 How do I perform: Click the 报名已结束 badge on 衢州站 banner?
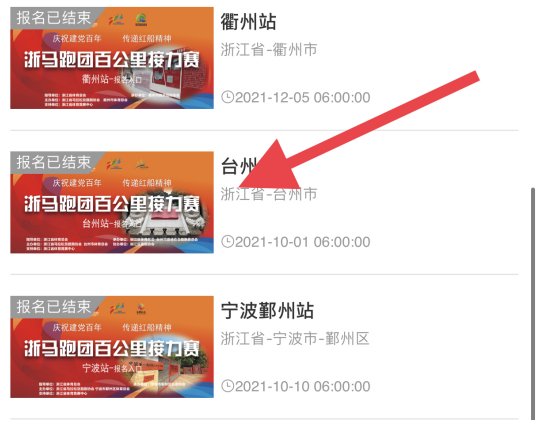54,18
